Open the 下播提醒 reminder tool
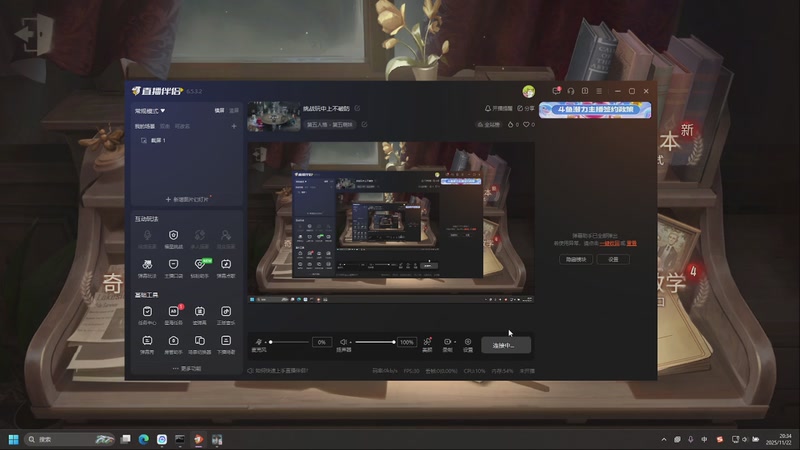Screen dimensions: 800x450 coord(226,344)
